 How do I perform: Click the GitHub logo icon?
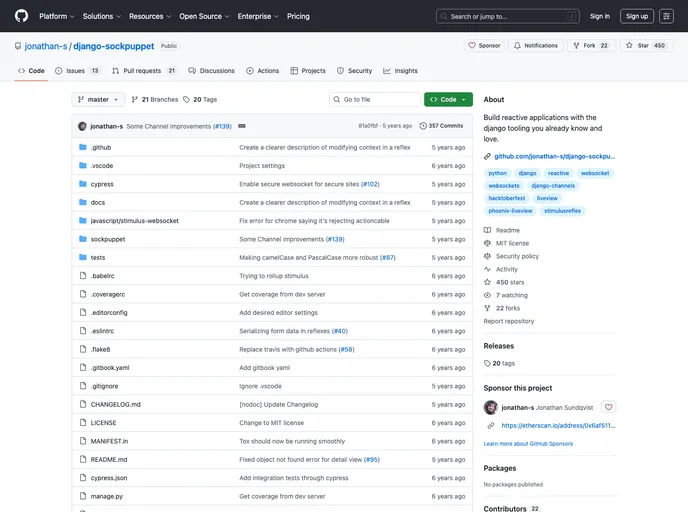click(21, 16)
